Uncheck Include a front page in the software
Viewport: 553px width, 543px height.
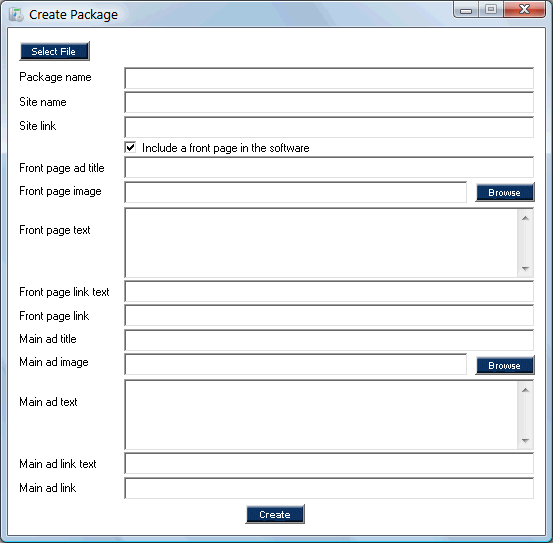coord(130,147)
